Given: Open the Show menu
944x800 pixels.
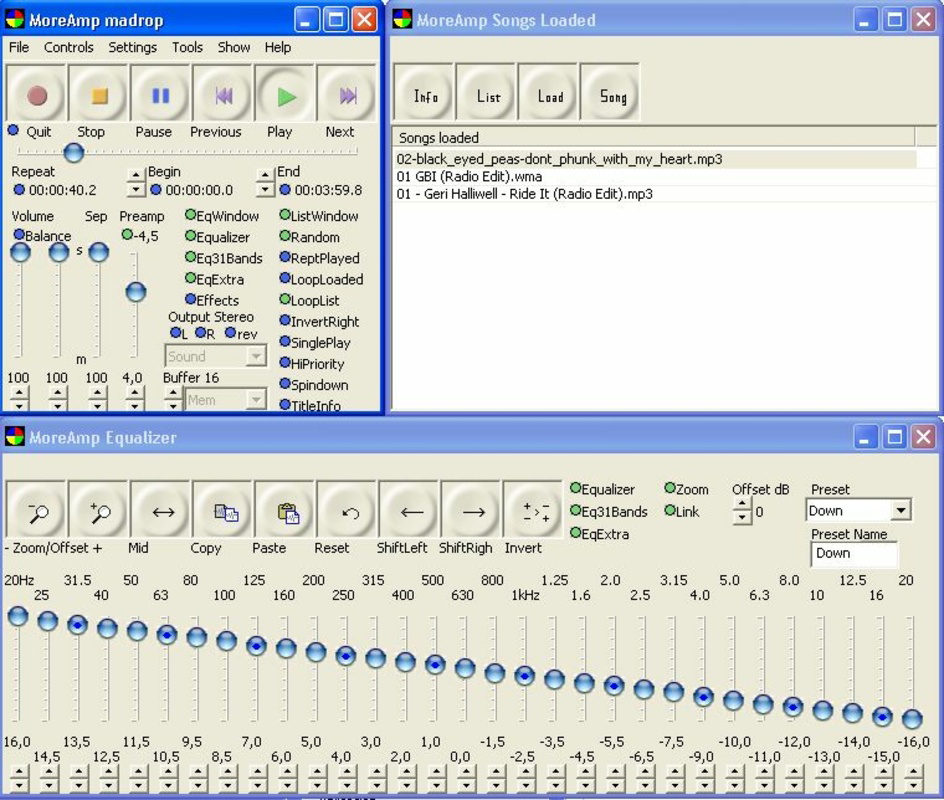Looking at the screenshot, I should pos(234,47).
